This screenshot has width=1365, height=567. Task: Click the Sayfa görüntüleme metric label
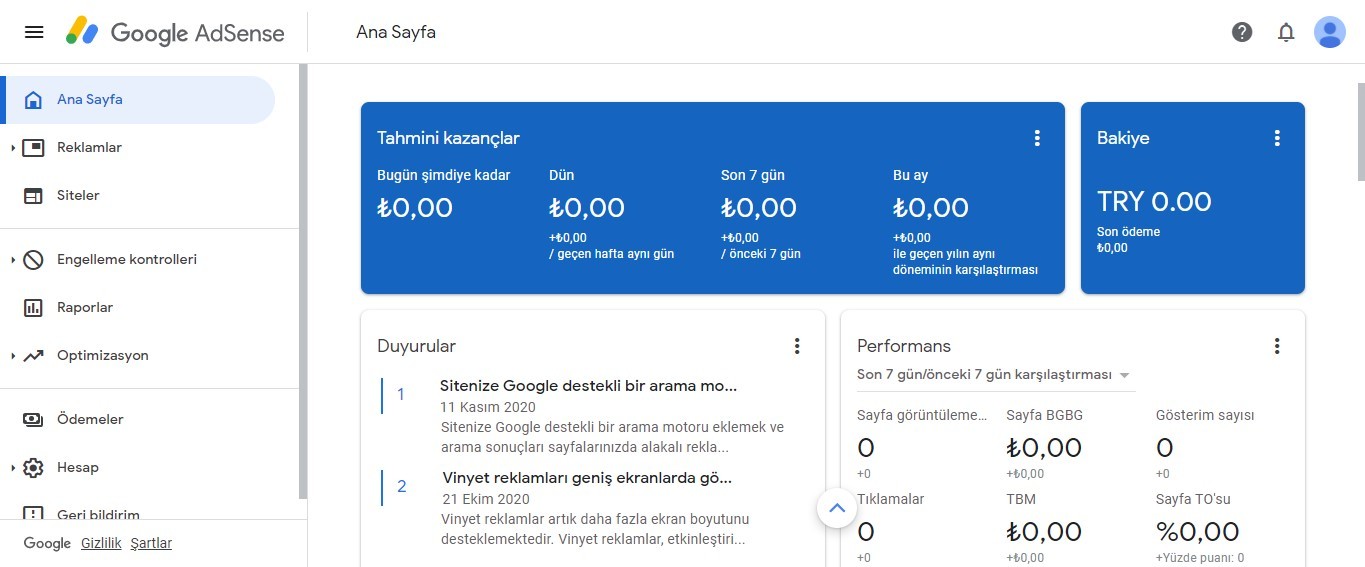pos(922,415)
